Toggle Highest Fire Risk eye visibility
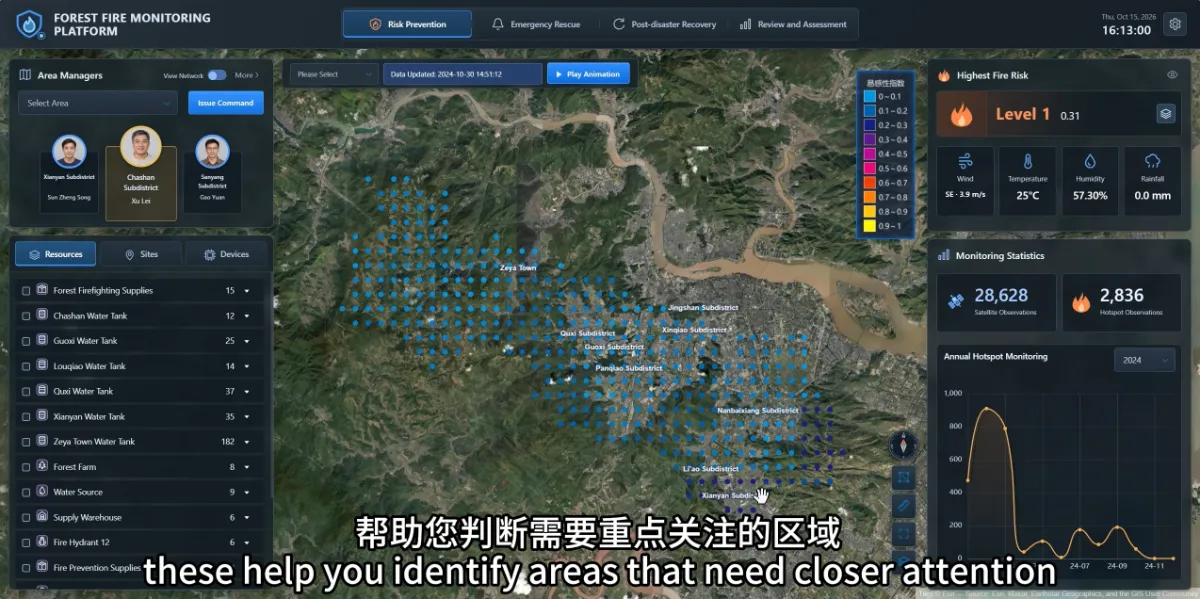This screenshot has width=1200, height=599. [1172, 75]
